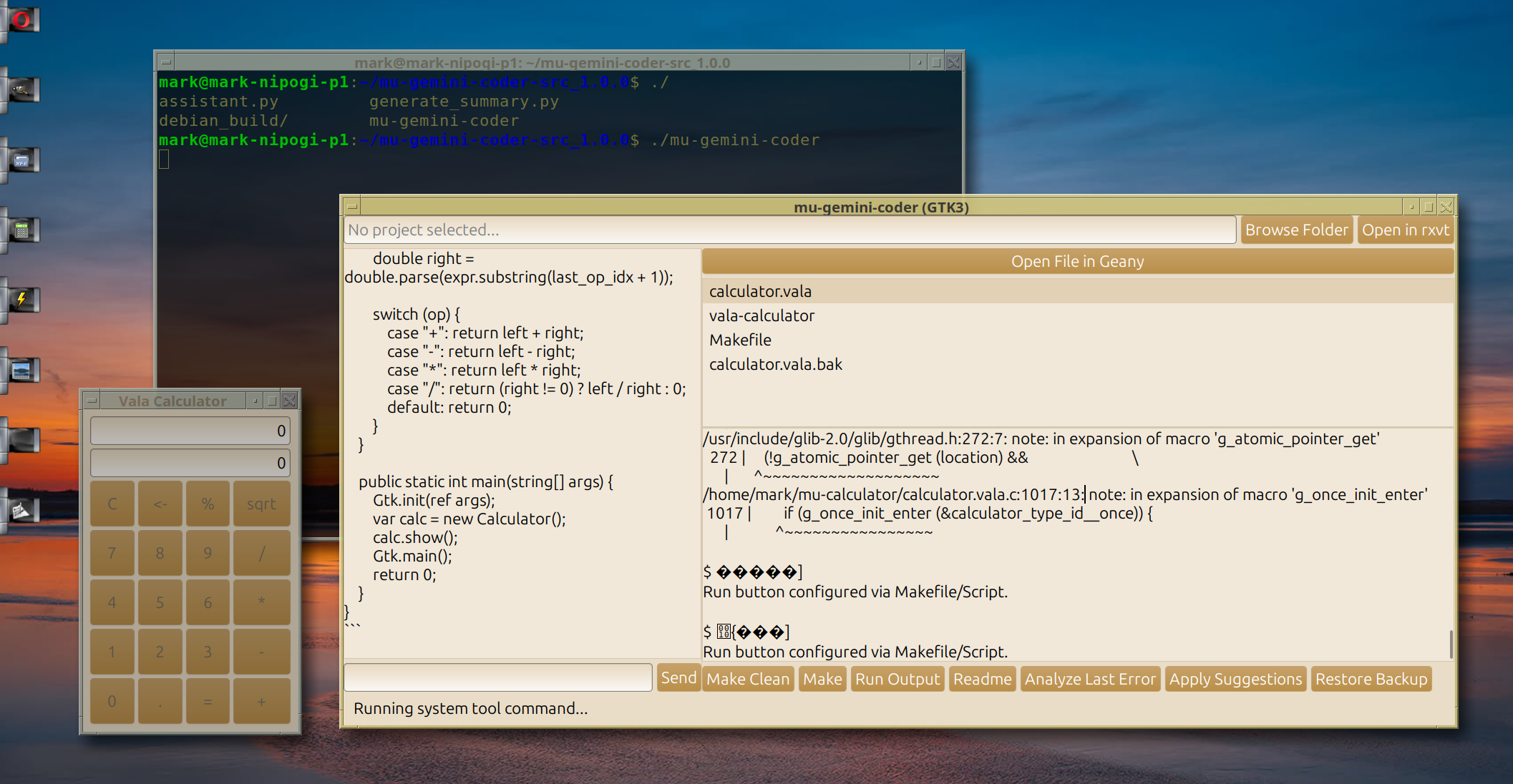
Task: Launch the calculator desktop icon
Action: 22,230
